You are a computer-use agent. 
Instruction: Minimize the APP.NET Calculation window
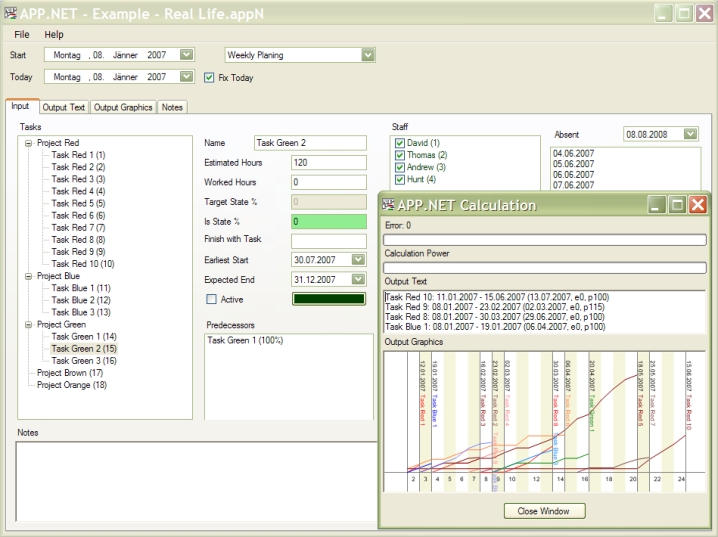656,204
